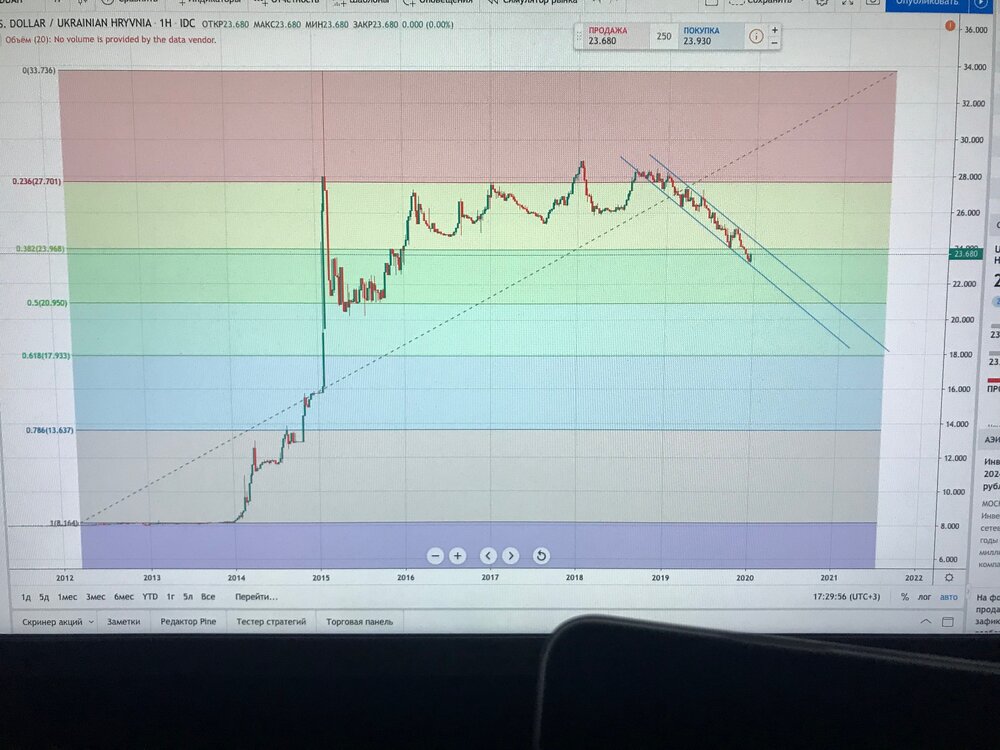Screen dimensions: 1000x750
Task: Expand the bottom panel with the chevron
Action: tap(925, 621)
